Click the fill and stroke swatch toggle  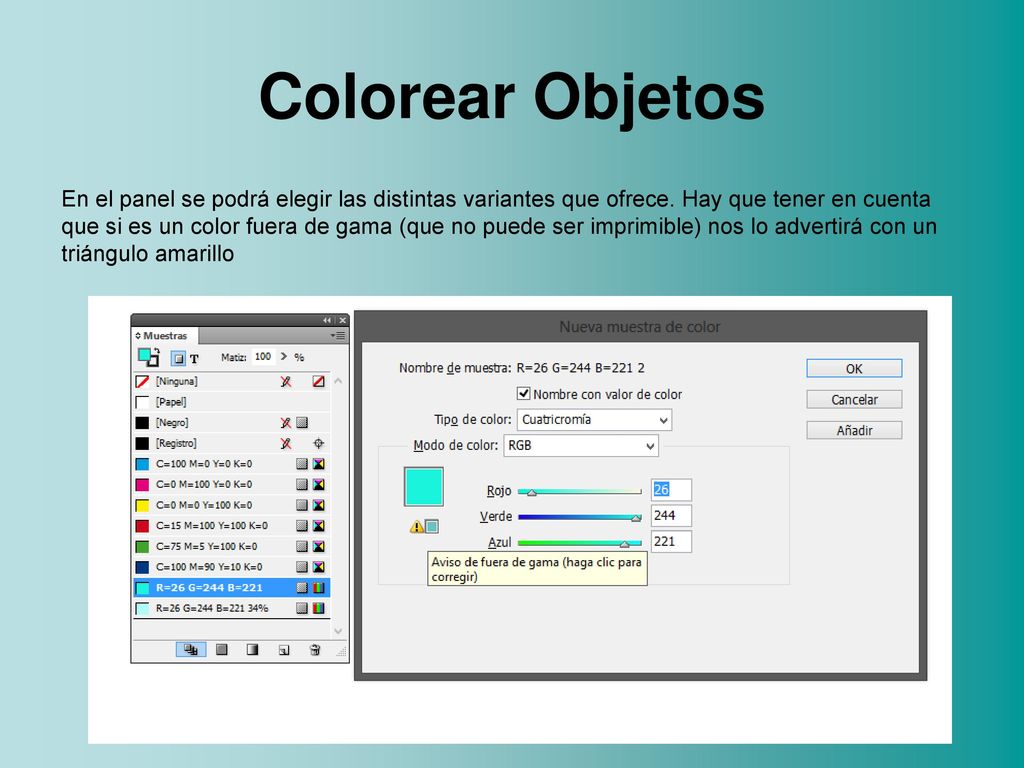pos(149,357)
